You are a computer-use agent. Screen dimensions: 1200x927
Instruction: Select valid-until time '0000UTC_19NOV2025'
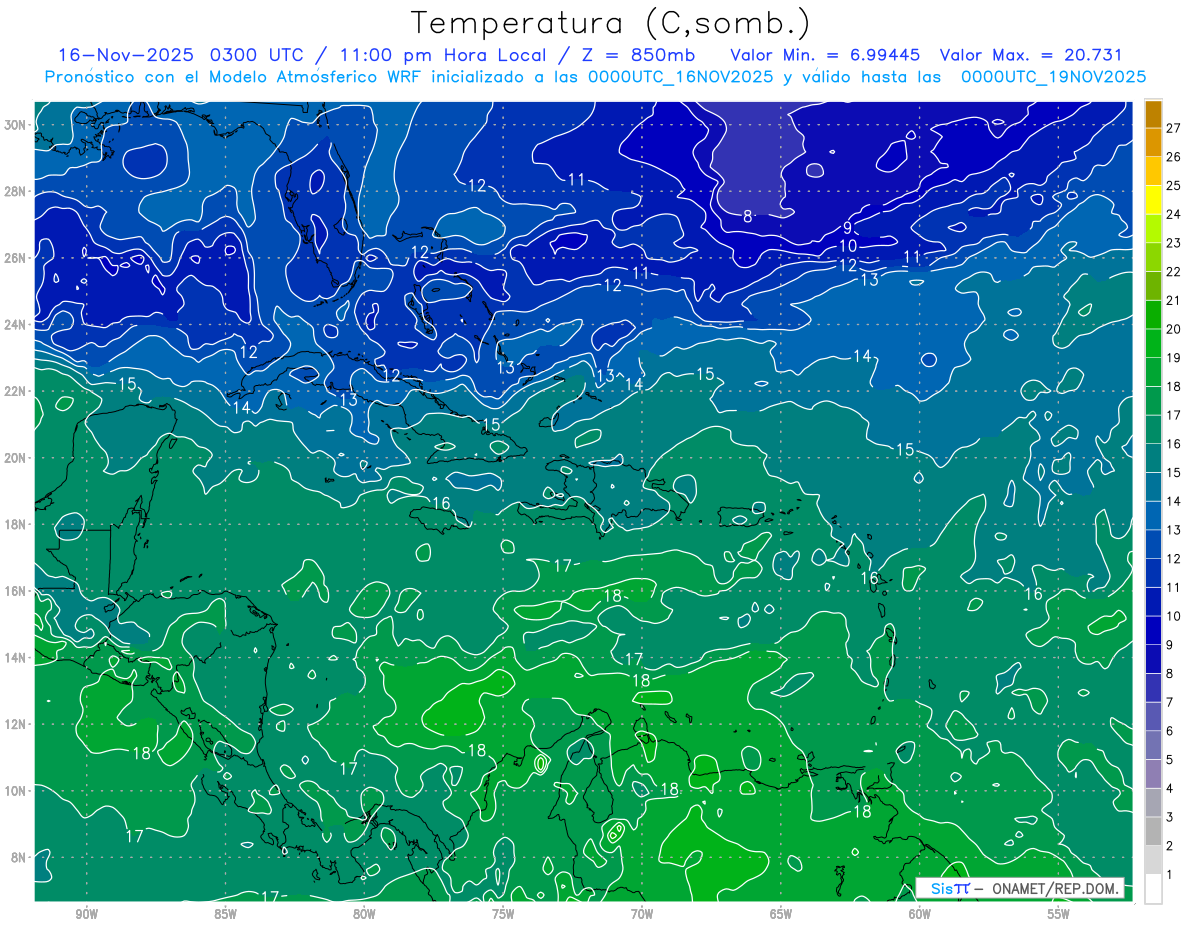pos(1053,77)
